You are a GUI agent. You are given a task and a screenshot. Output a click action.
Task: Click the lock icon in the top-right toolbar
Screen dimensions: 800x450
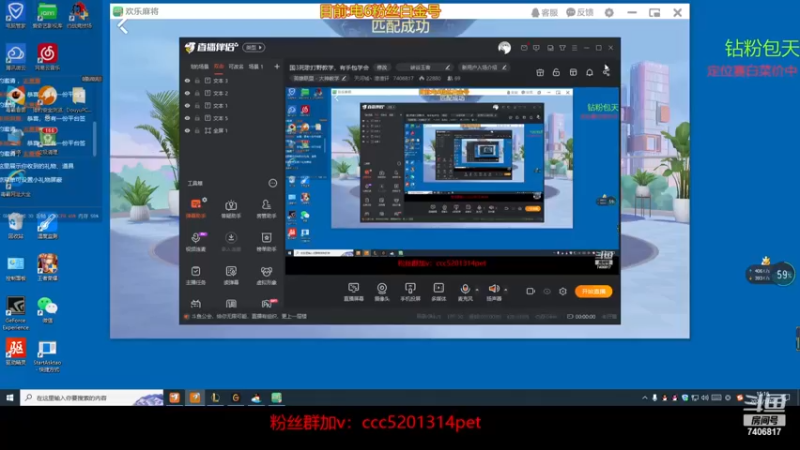pos(556,72)
